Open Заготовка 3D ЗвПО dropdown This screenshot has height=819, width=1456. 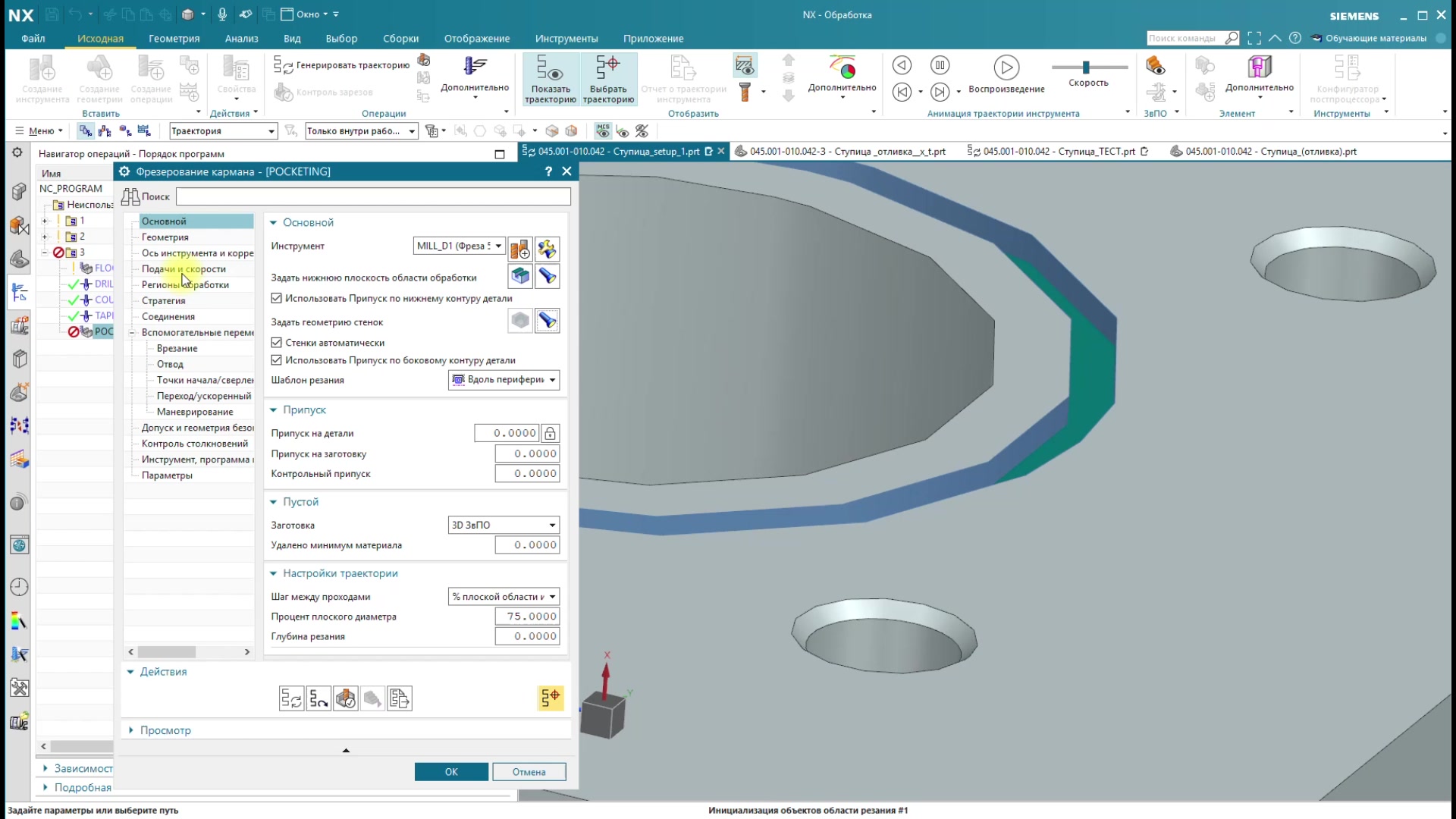click(504, 525)
